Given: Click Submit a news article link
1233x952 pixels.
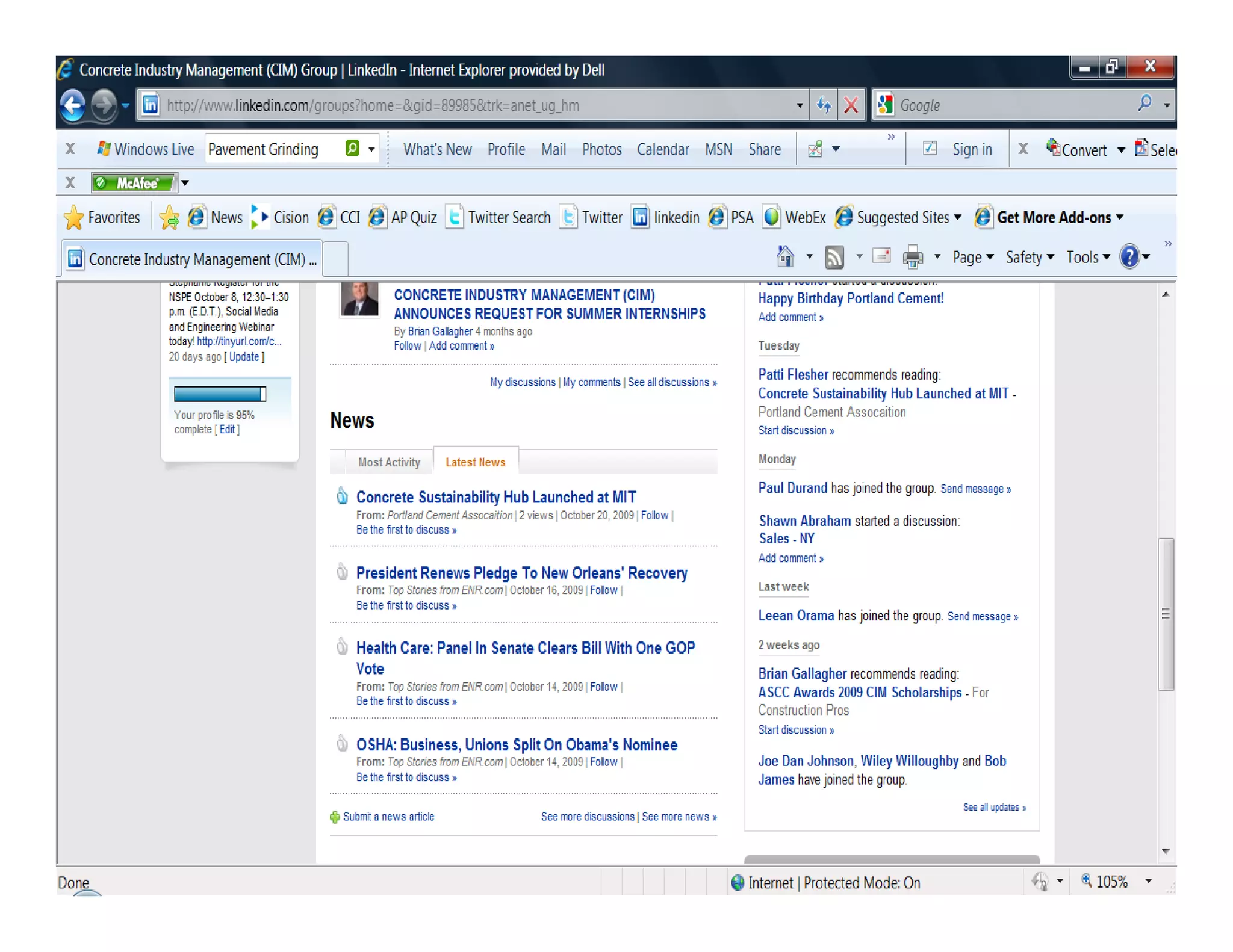Looking at the screenshot, I should [x=388, y=817].
